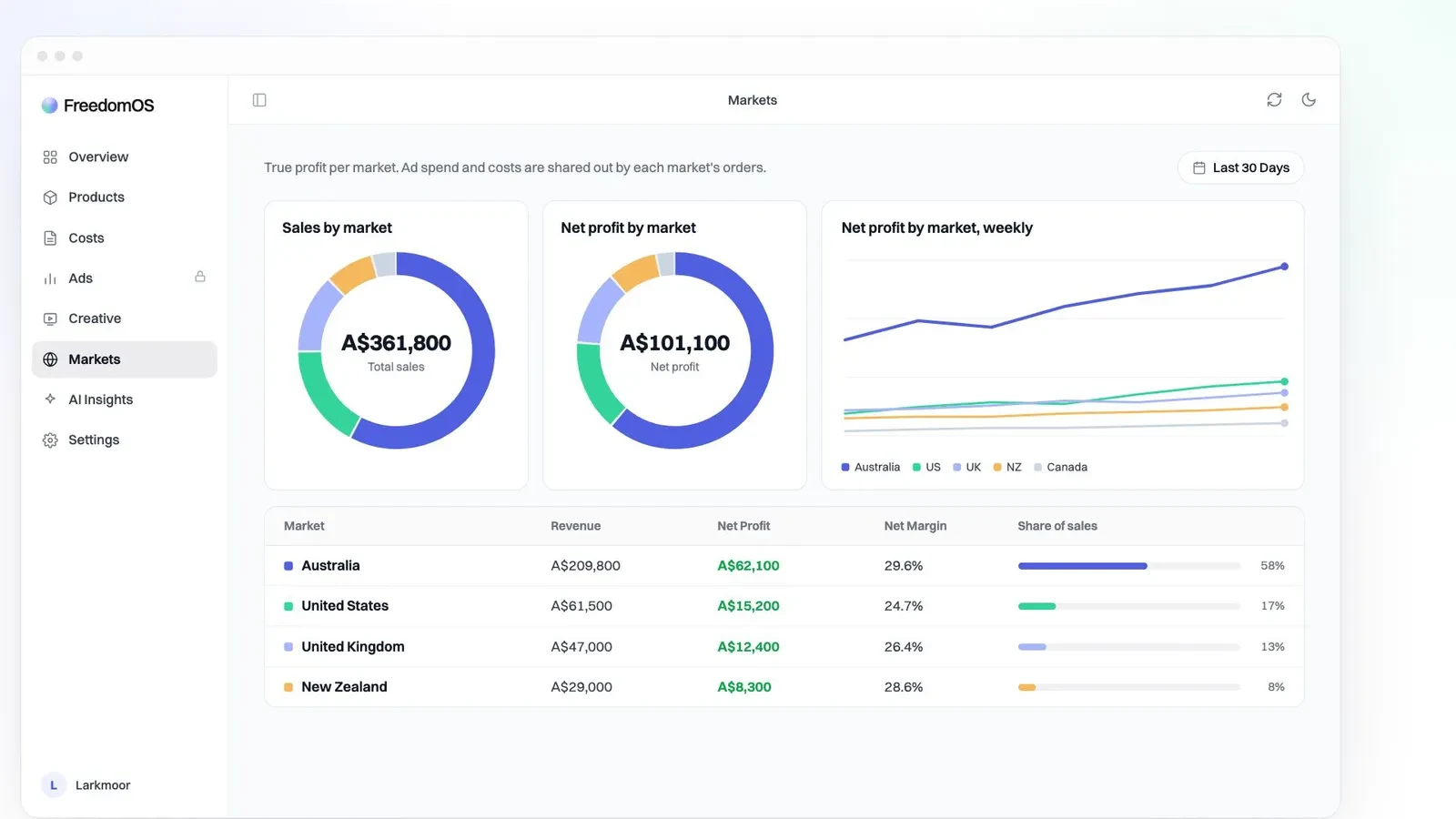Image resolution: width=1456 pixels, height=819 pixels.
Task: Toggle UK series in chart legend
Action: (x=966, y=467)
